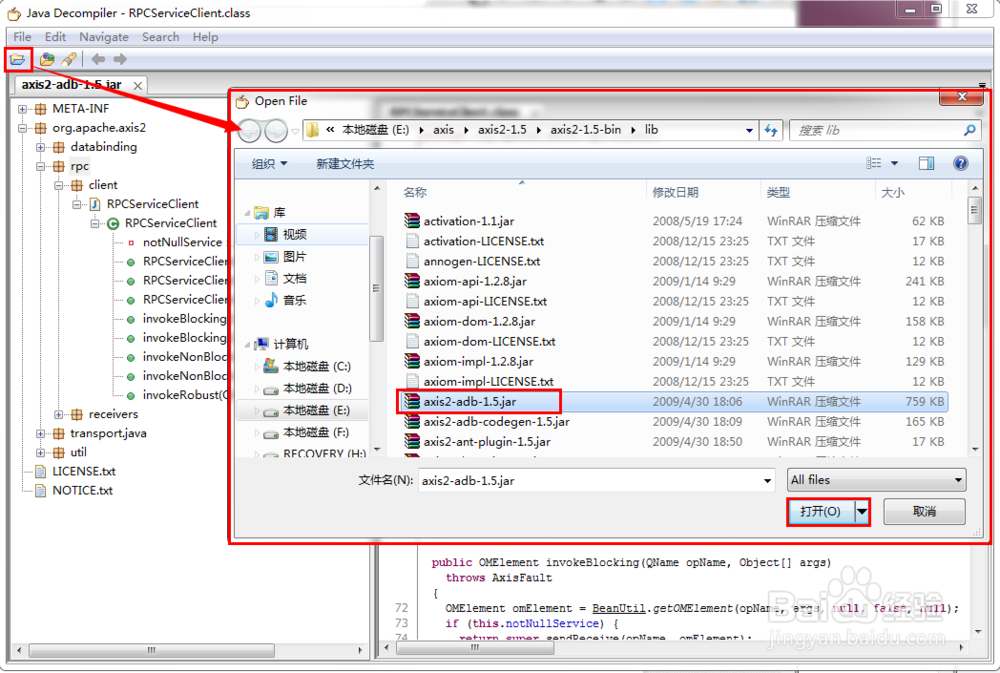Select axiom-impl-1.2.8.jar file

(x=478, y=362)
